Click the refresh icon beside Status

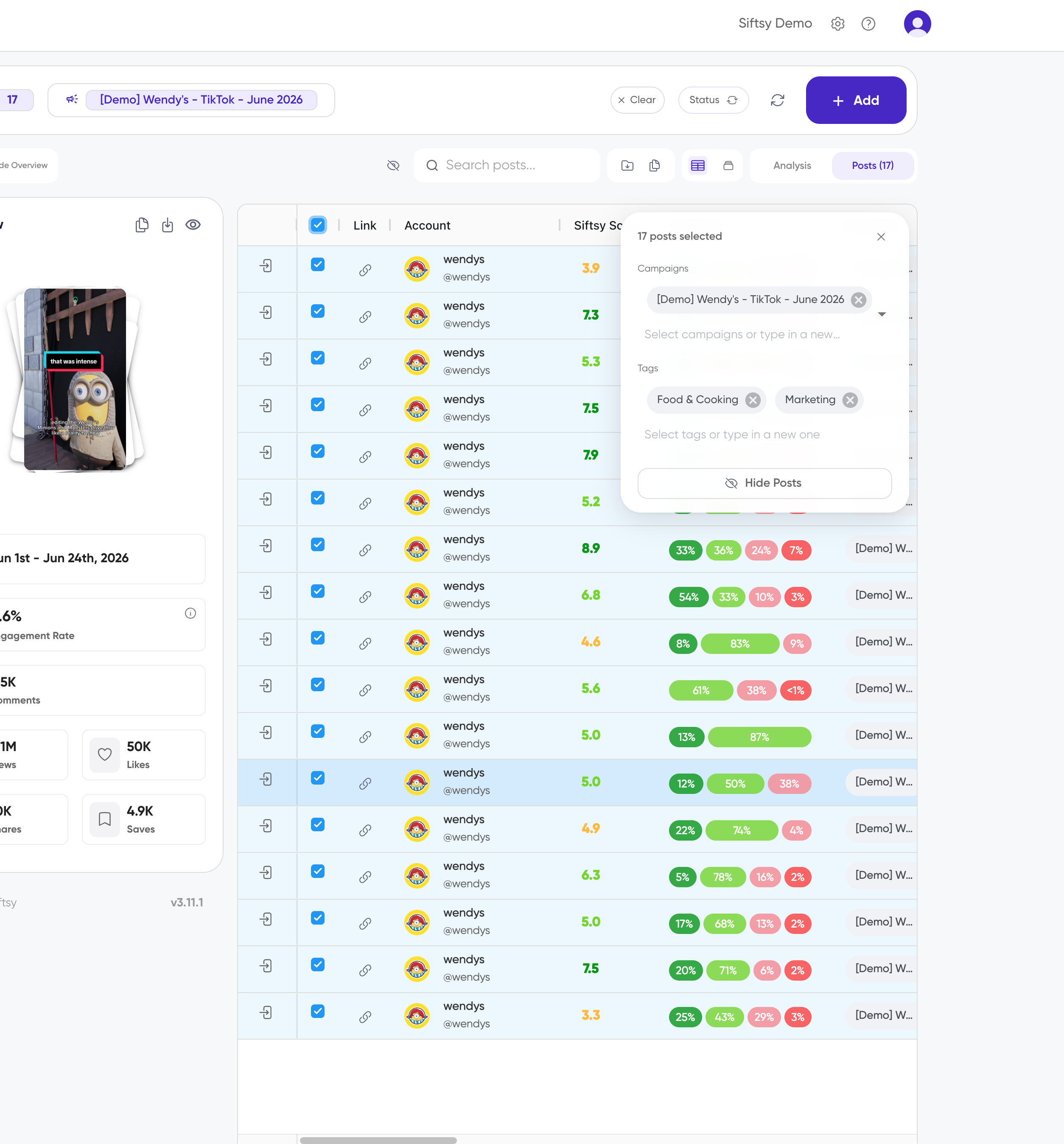pos(777,100)
